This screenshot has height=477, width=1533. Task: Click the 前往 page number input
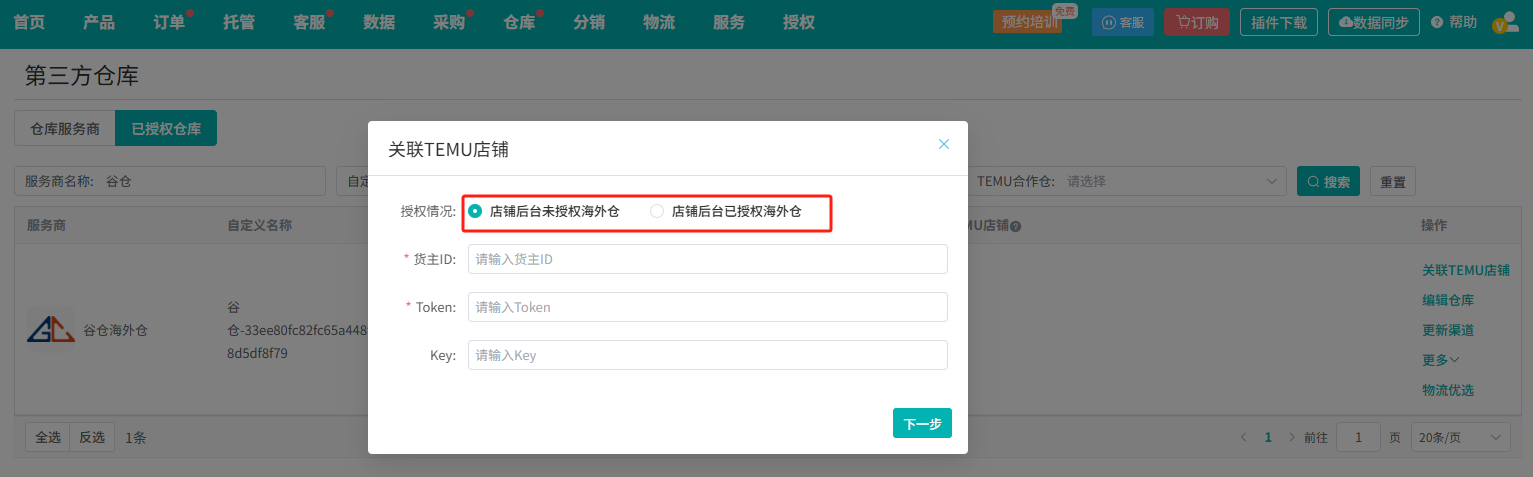pos(1358,437)
